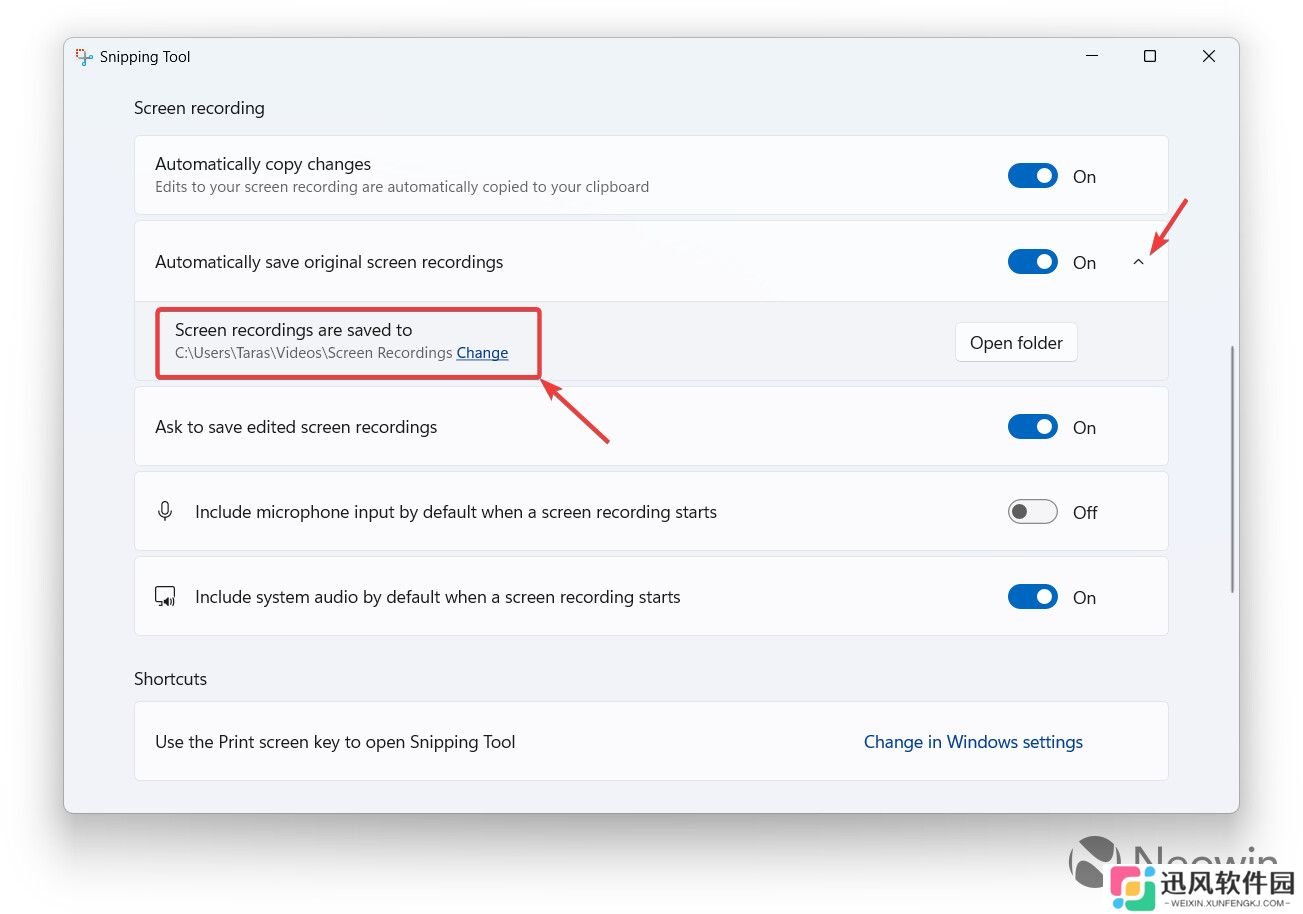Minimize the Snipping Tool window
This screenshot has width=1303, height=914.
(1091, 57)
